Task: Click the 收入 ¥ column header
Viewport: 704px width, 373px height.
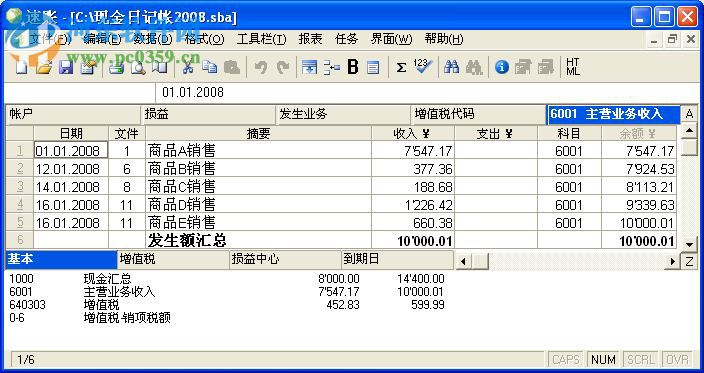Action: tap(413, 133)
